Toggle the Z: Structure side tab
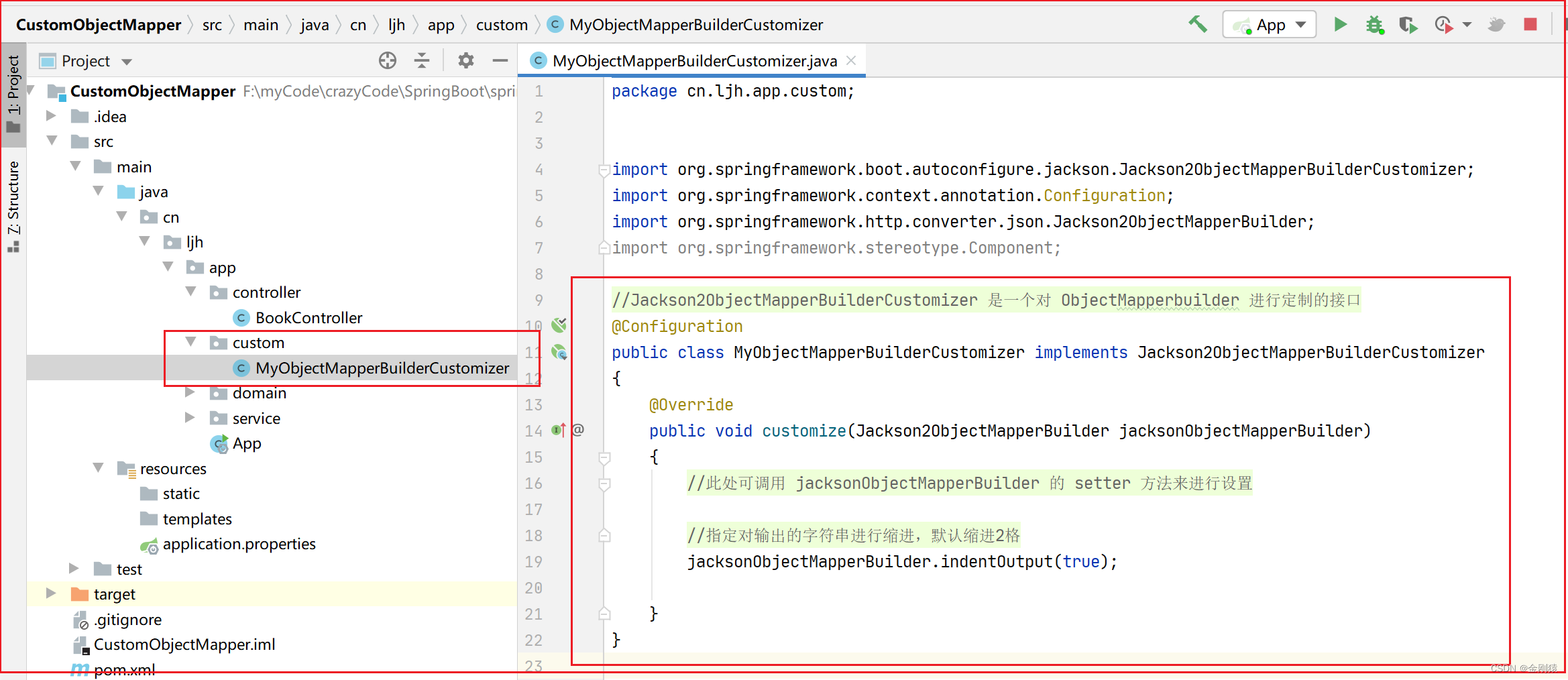 [x=13, y=207]
